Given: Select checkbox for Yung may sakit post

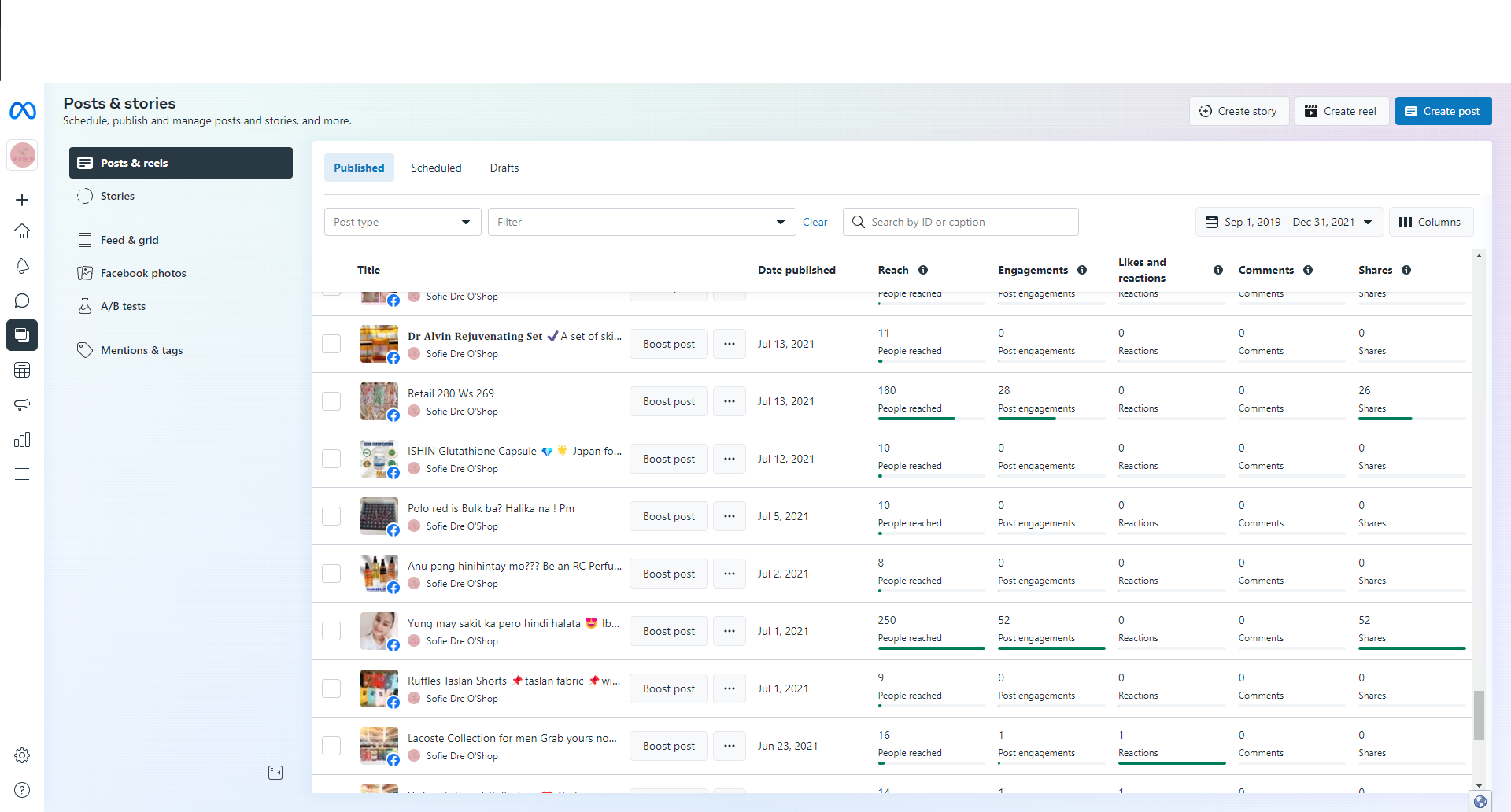Looking at the screenshot, I should point(331,631).
